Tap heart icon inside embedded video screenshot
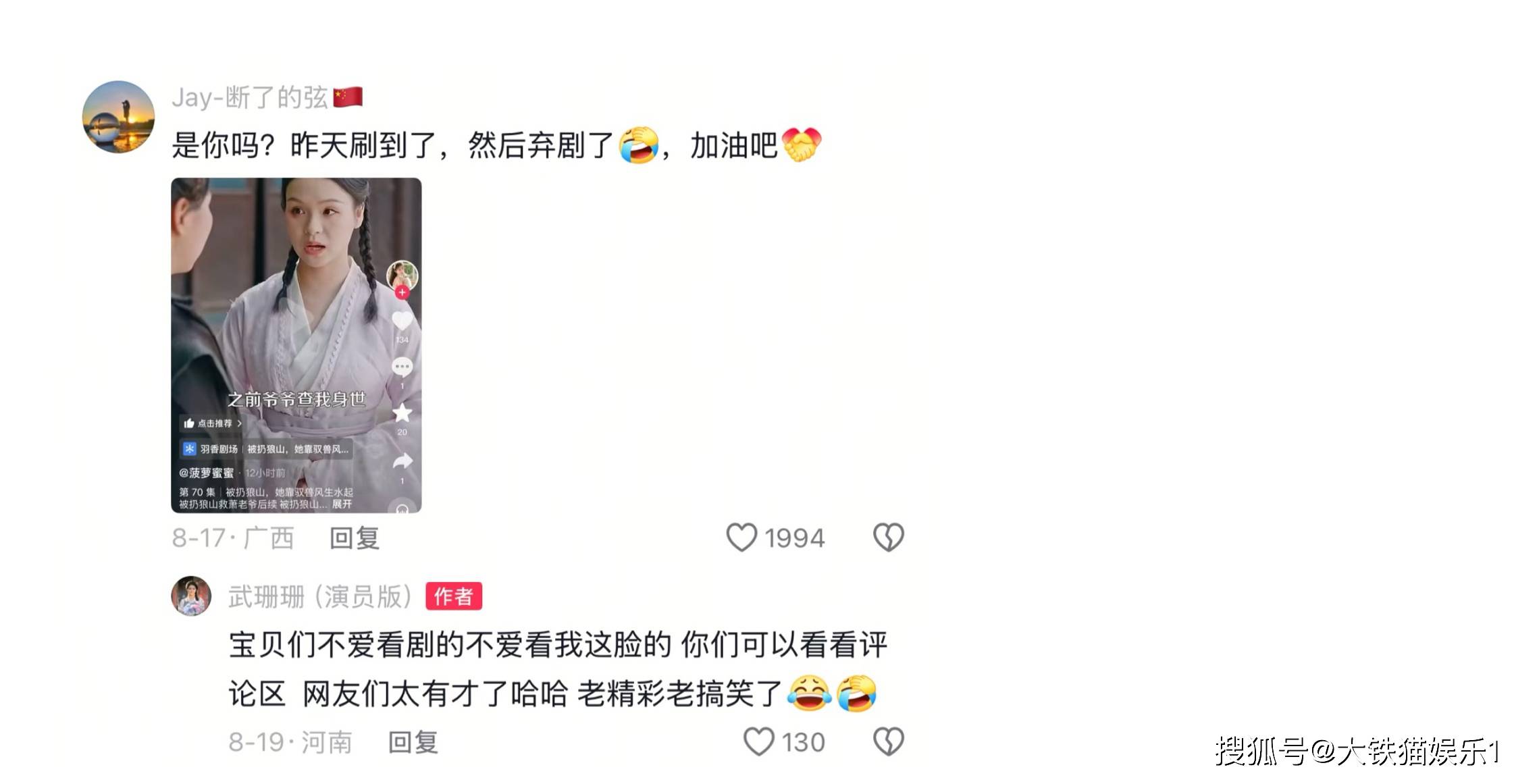The width and height of the screenshot is (1539, 784). [x=402, y=321]
